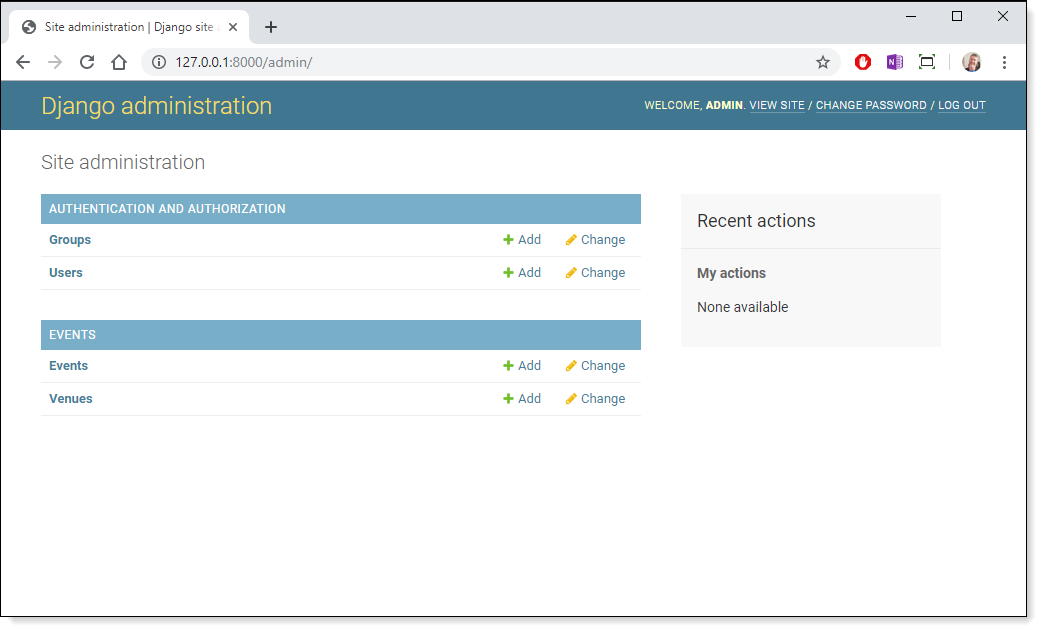Maximize the browser window
The image size is (1042, 632).
click(x=957, y=17)
